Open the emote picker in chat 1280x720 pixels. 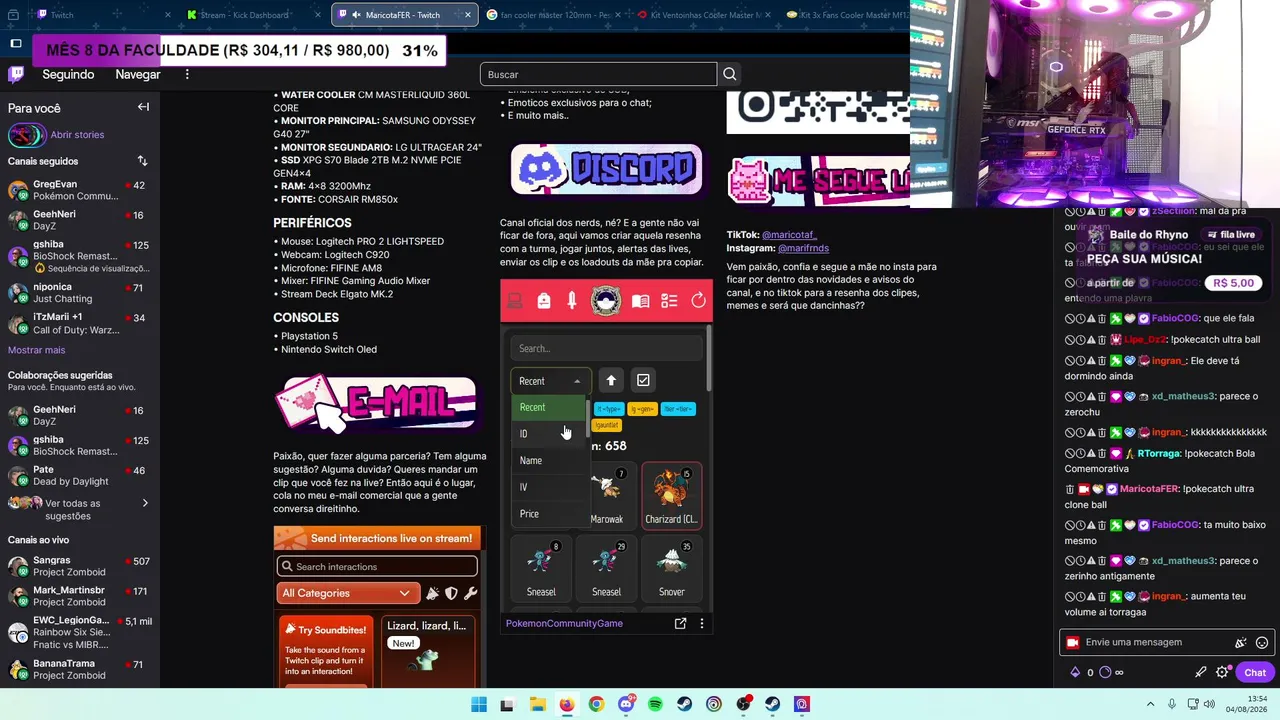1262,643
